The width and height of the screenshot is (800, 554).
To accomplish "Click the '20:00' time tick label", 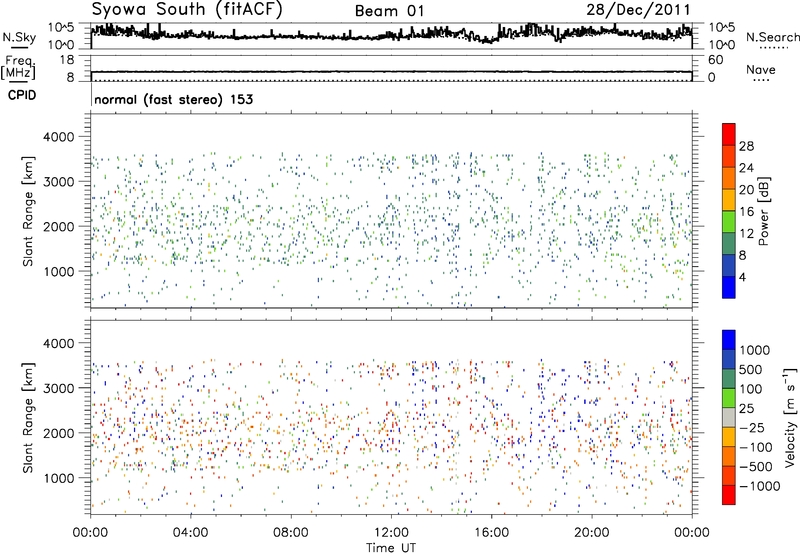I will pyautogui.click(x=591, y=533).
